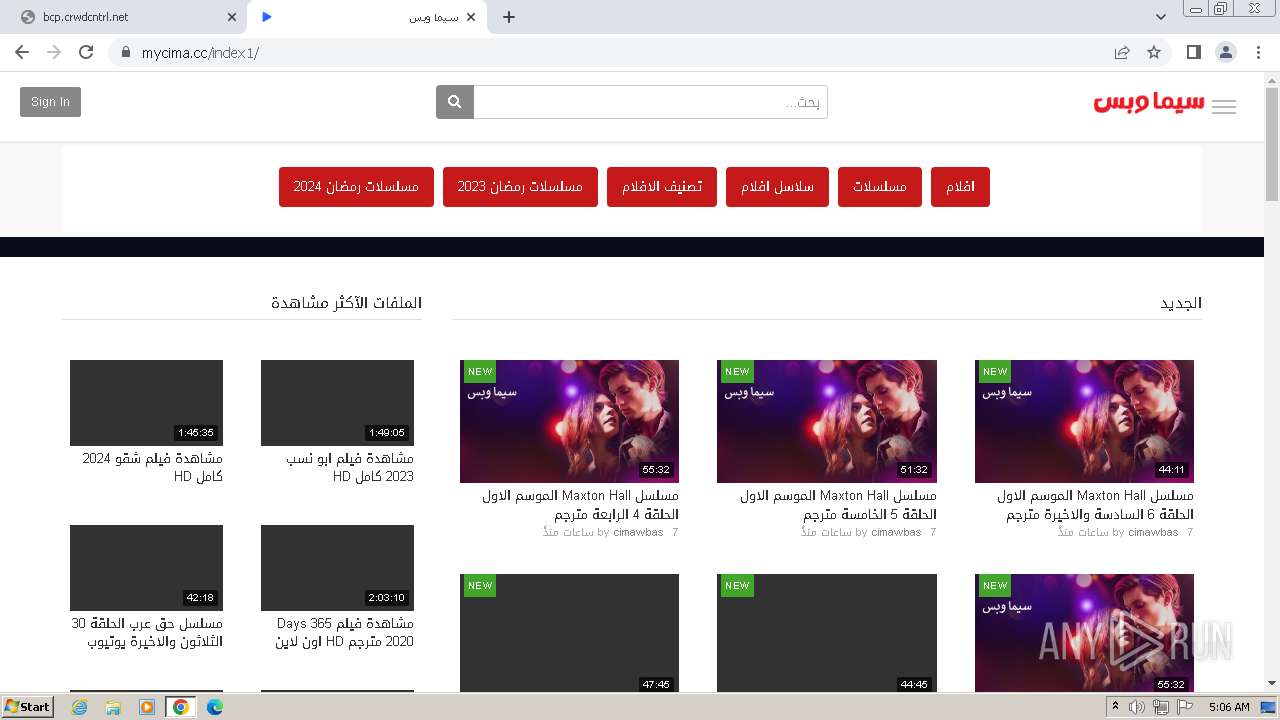The image size is (1280, 720).
Task: Expand the tab search chevron
Action: 1161,17
